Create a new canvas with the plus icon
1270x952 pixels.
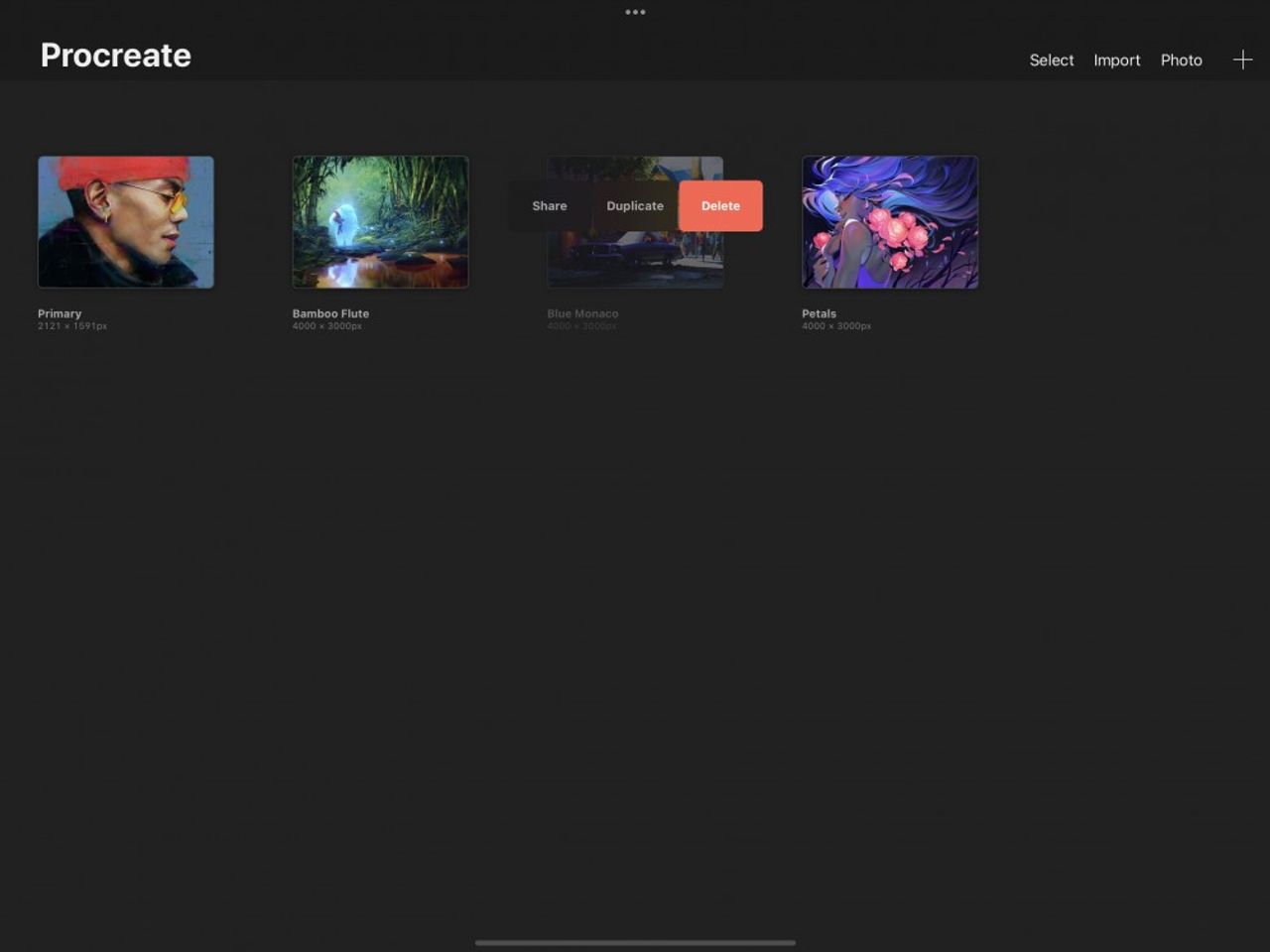click(x=1242, y=59)
